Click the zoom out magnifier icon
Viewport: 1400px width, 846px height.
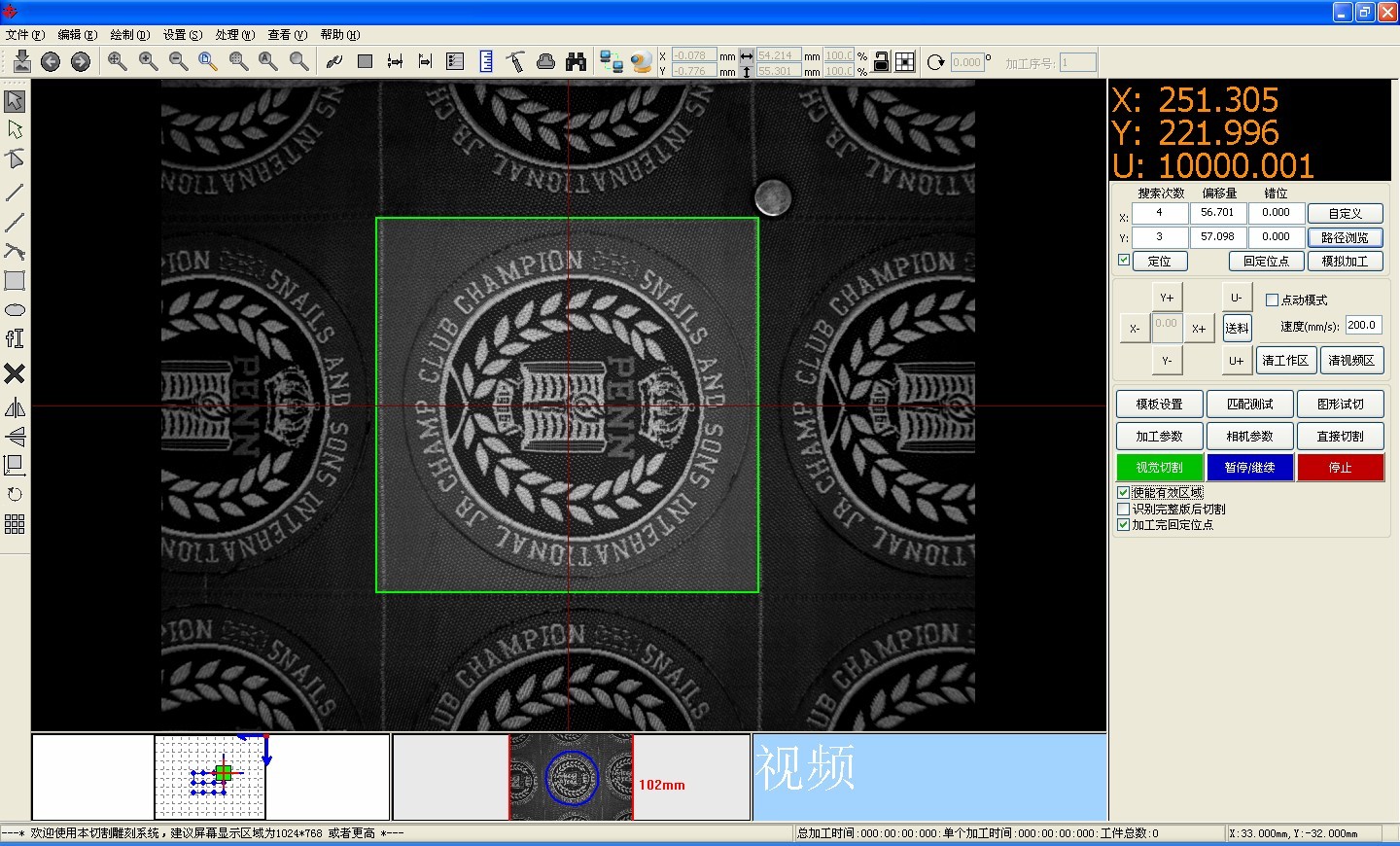coord(179,61)
